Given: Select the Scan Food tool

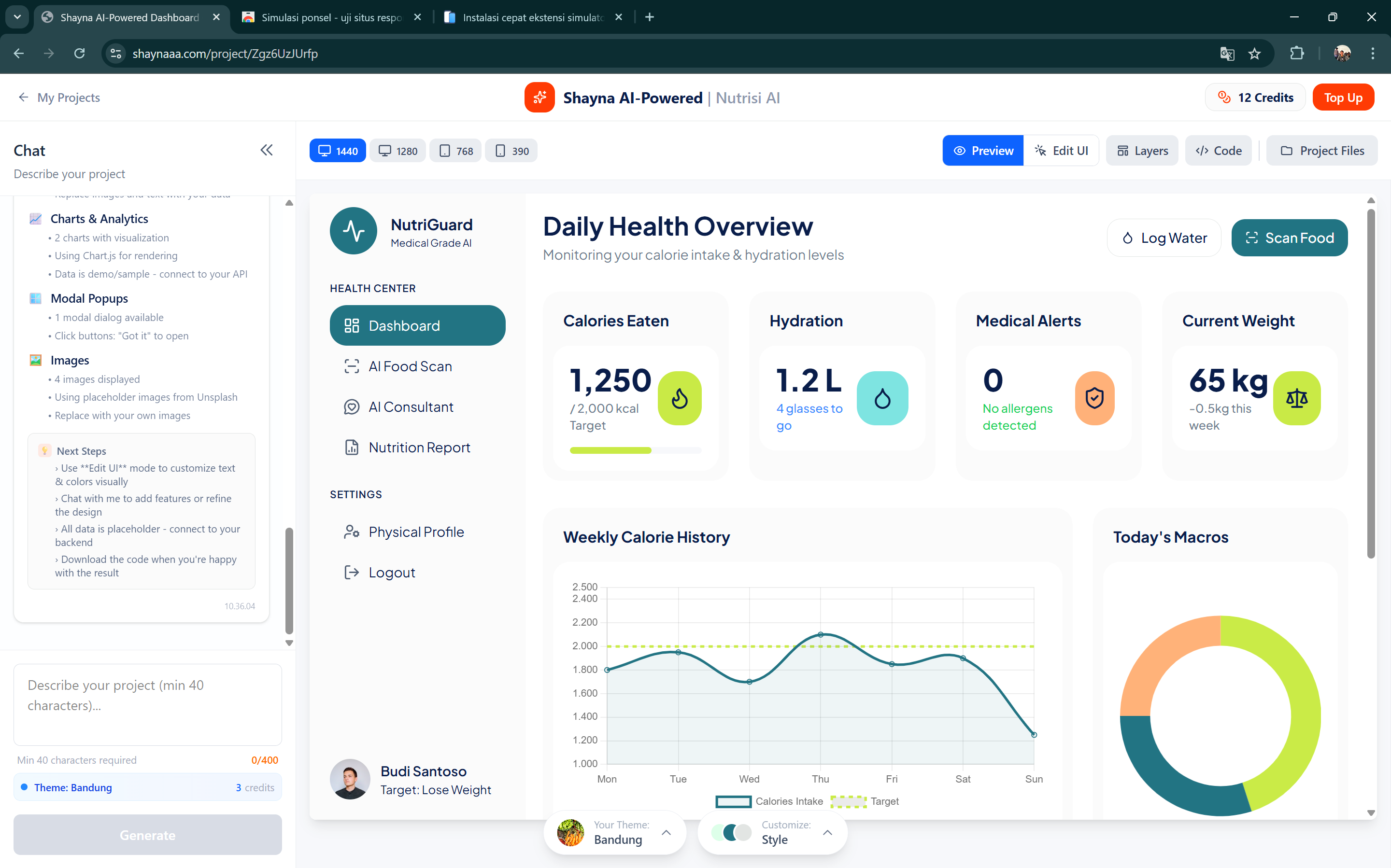Looking at the screenshot, I should click(x=1289, y=237).
